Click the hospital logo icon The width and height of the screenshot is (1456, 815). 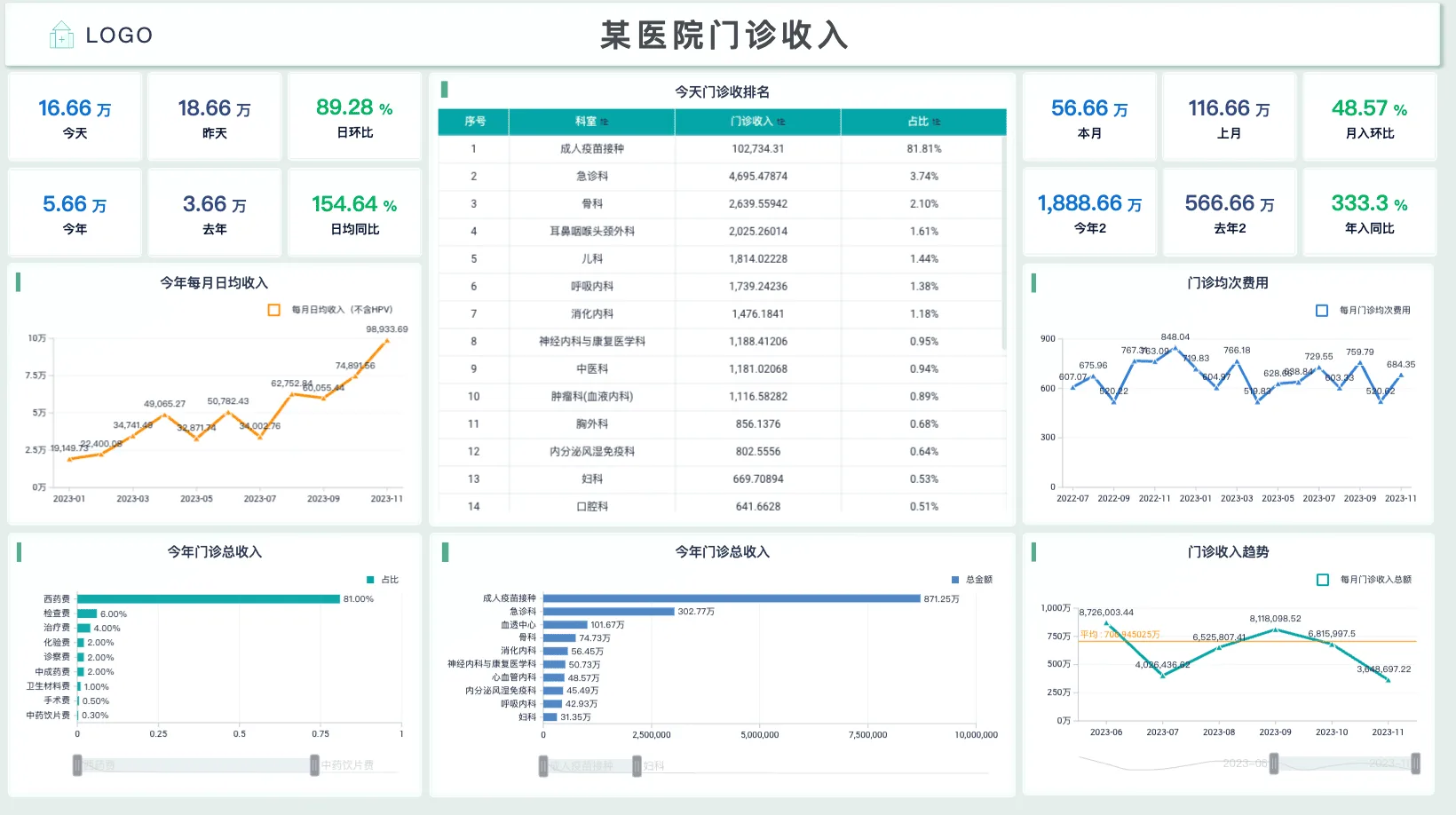(x=61, y=35)
